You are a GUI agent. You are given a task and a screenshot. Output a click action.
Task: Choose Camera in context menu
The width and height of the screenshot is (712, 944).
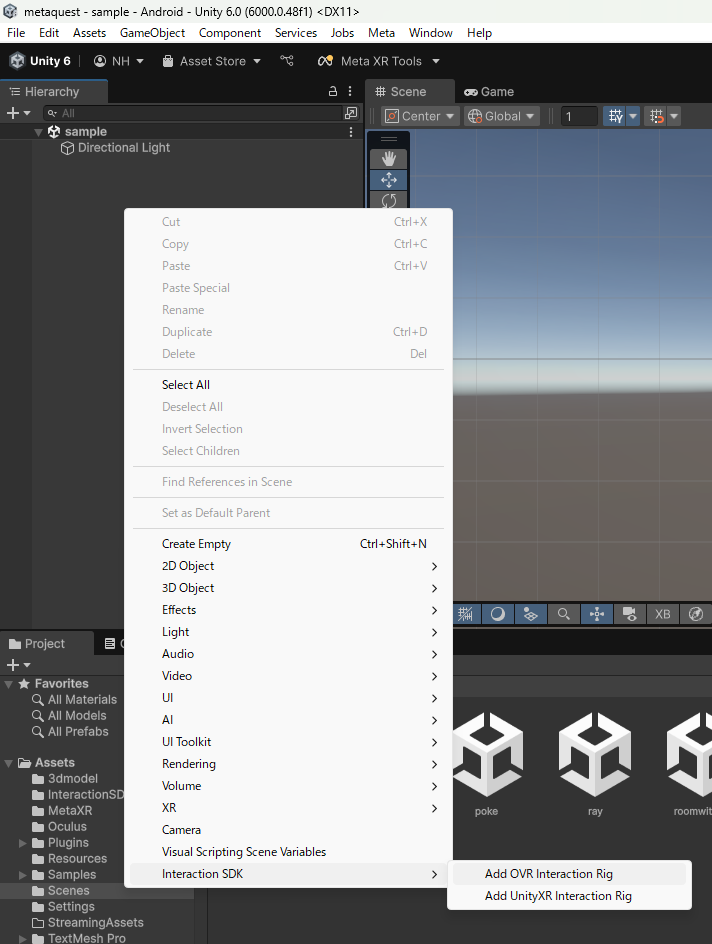tap(288, 830)
